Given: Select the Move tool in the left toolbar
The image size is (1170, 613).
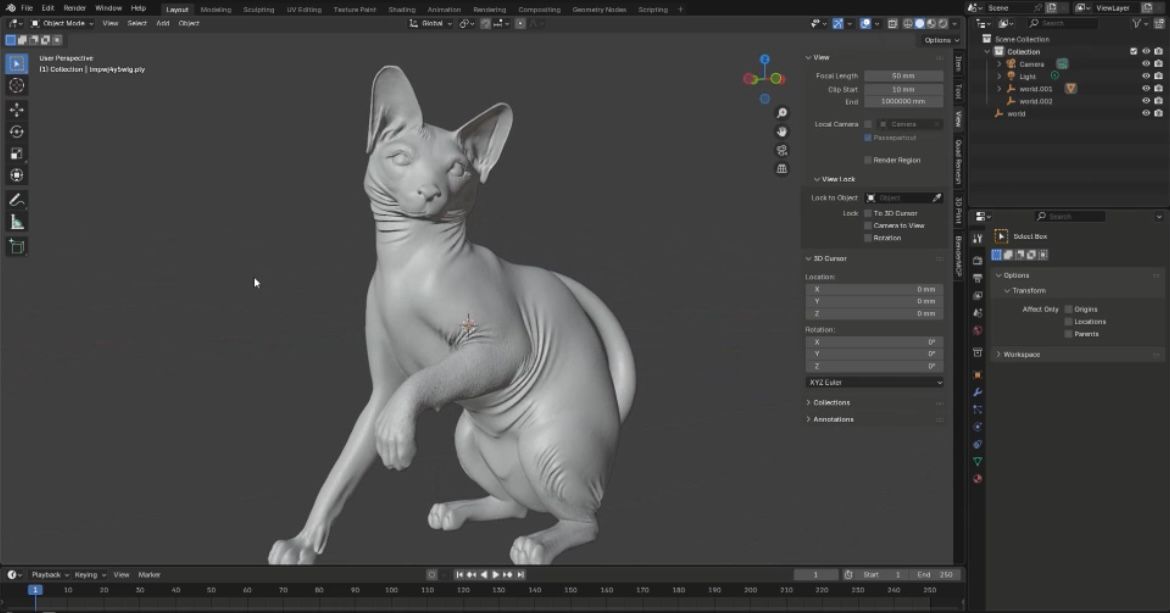Looking at the screenshot, I should click(16, 109).
